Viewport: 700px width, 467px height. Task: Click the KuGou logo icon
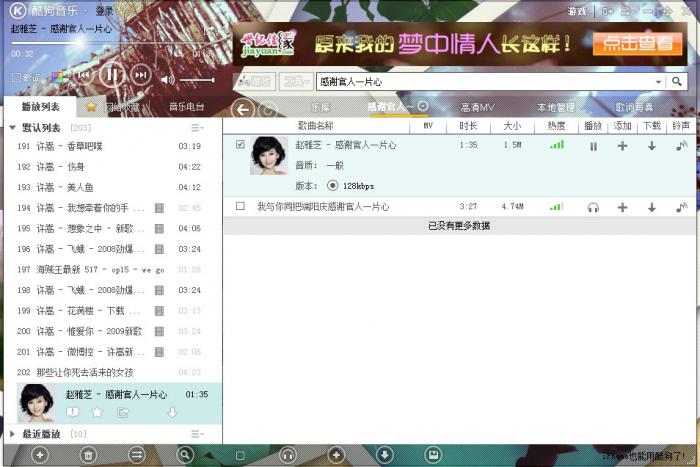click(17, 11)
